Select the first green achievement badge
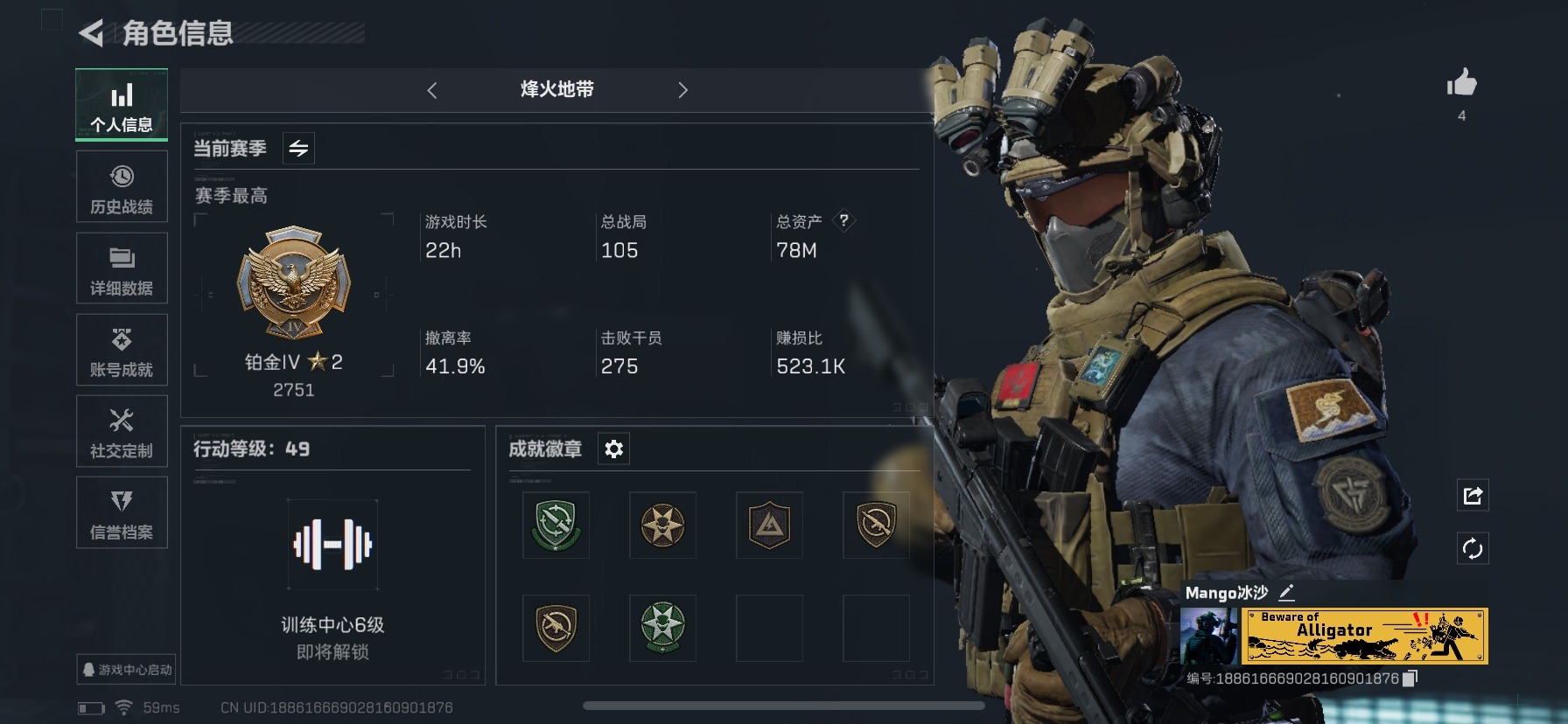1568x724 pixels. [556, 525]
